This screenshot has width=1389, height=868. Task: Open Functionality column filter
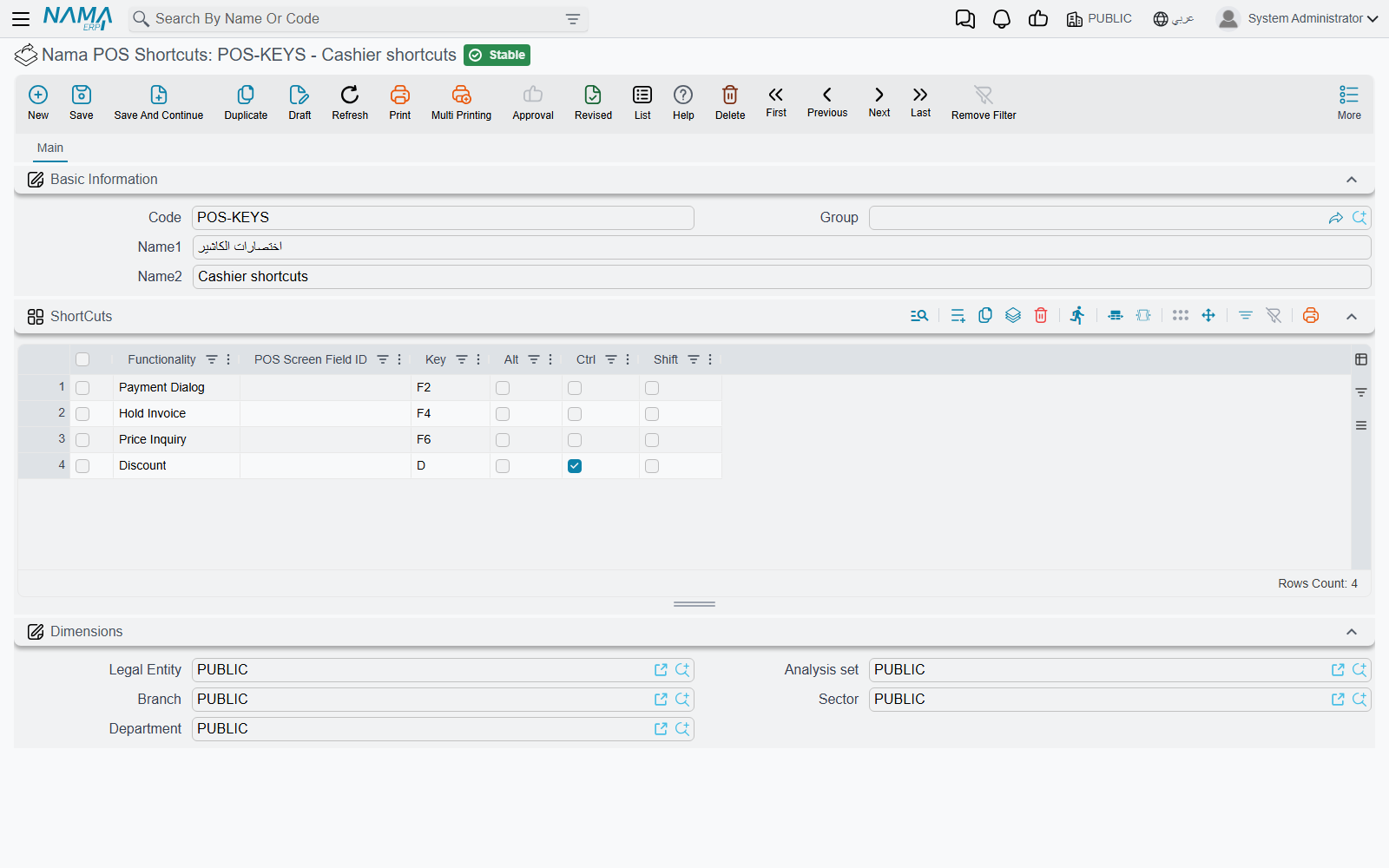pos(212,359)
